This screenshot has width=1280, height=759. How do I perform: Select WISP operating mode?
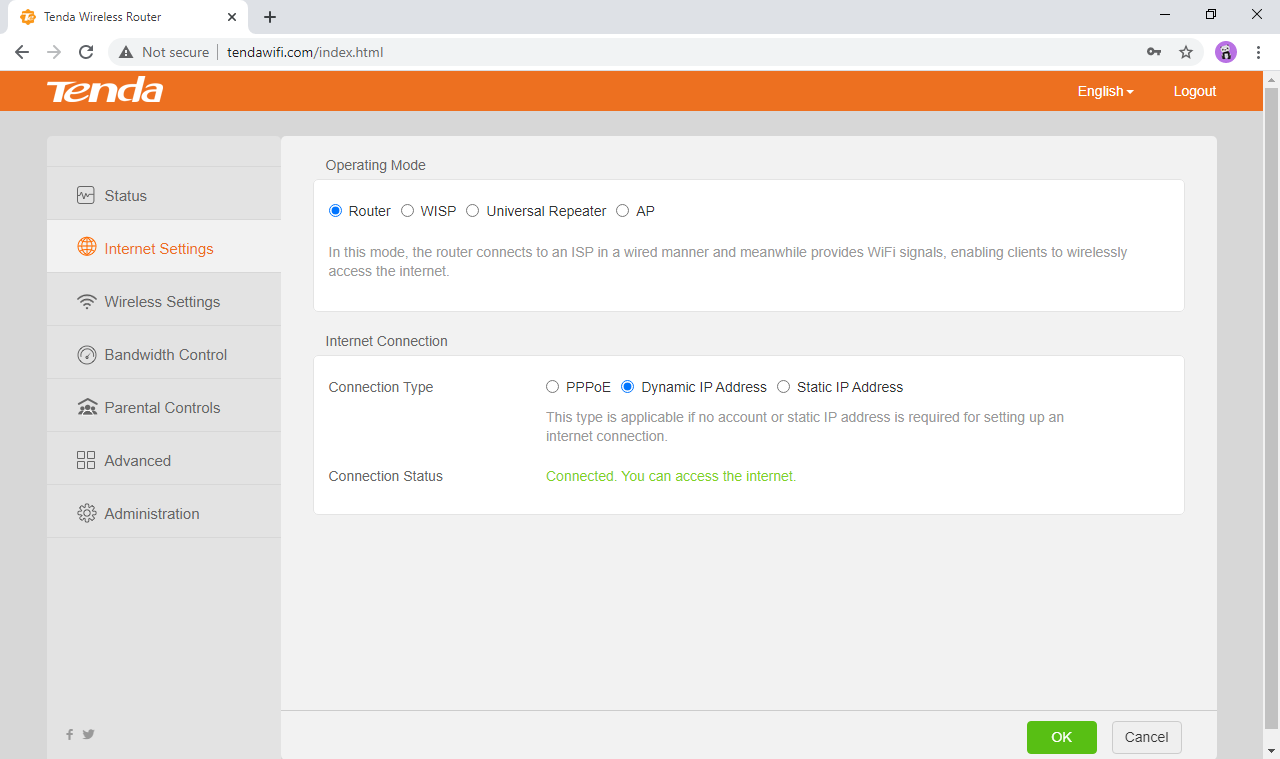(408, 211)
